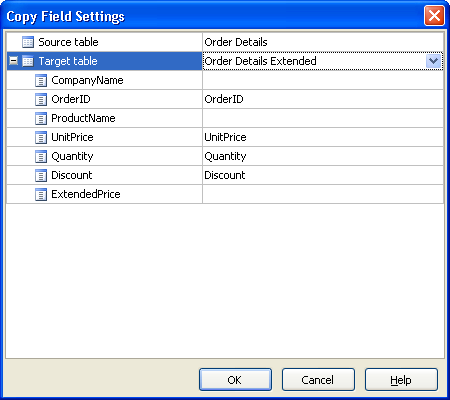450x400 pixels.
Task: Click the OK button
Action: point(235,380)
